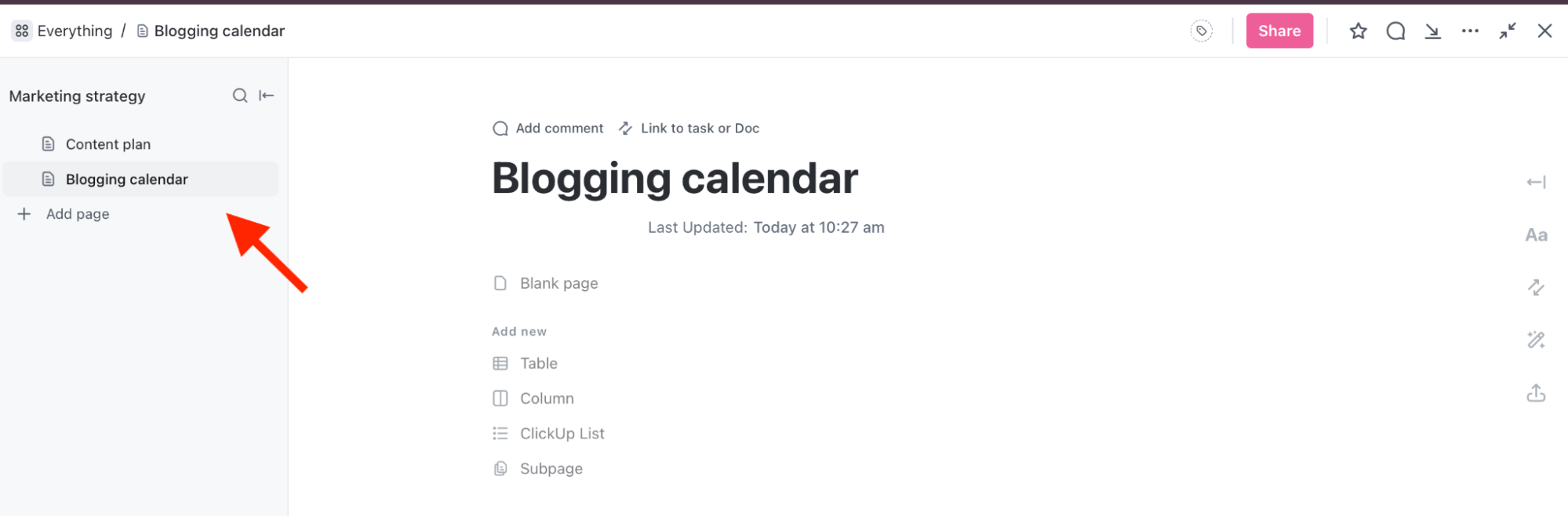Open doc comments via the speech bubble icon
This screenshot has width=1568, height=516.
tap(1395, 31)
